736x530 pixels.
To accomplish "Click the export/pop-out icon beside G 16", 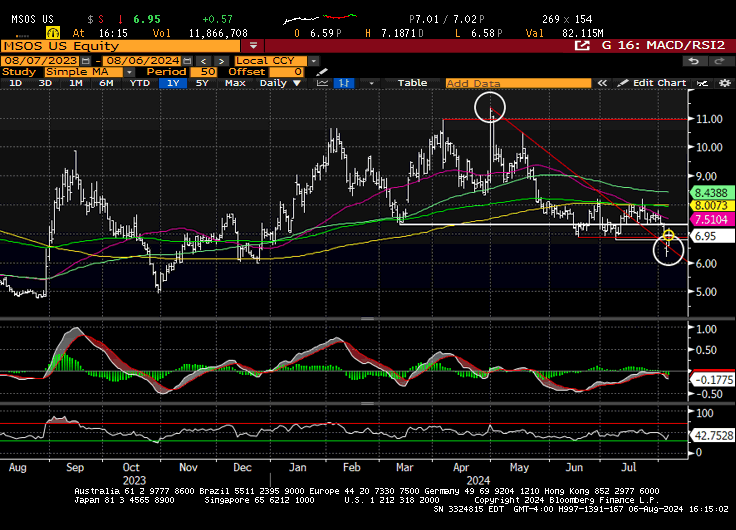I will coord(582,46).
